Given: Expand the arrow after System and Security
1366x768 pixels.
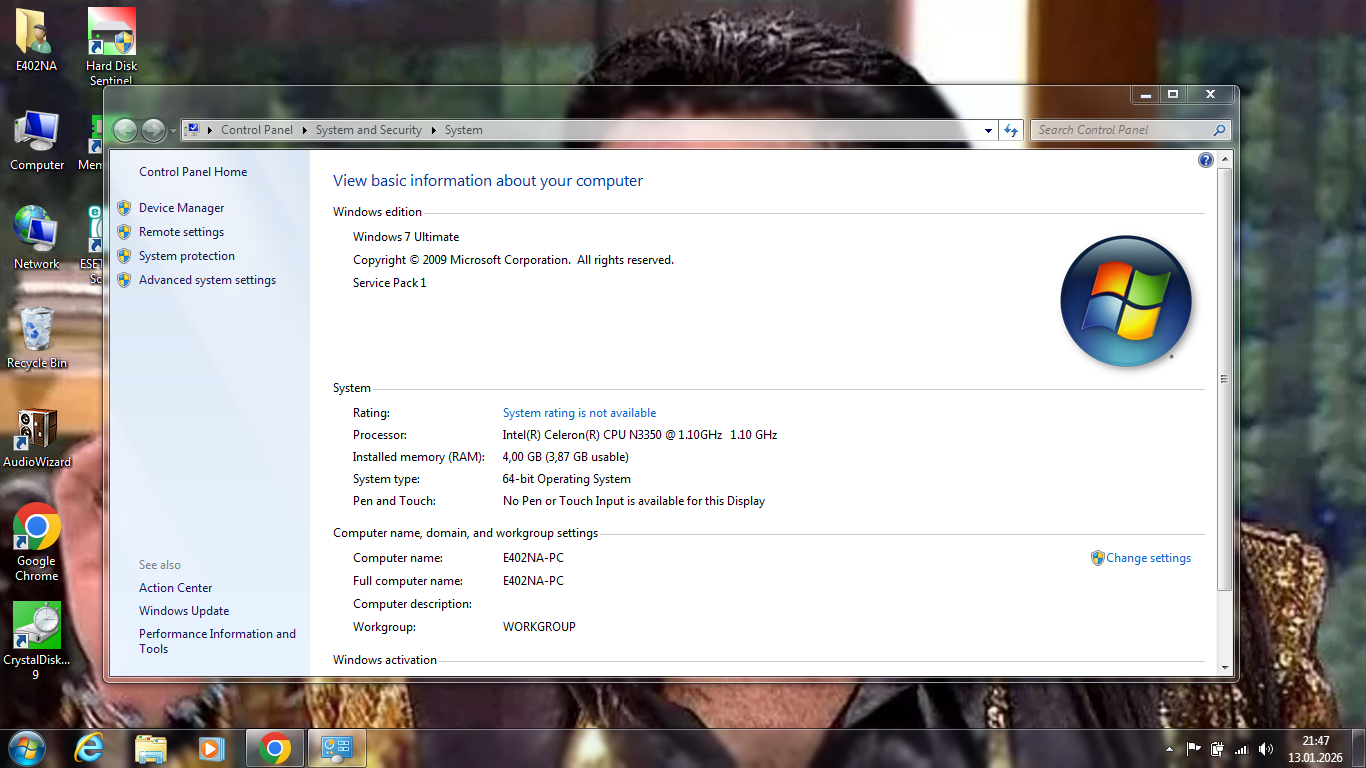Looking at the screenshot, I should (x=434, y=130).
